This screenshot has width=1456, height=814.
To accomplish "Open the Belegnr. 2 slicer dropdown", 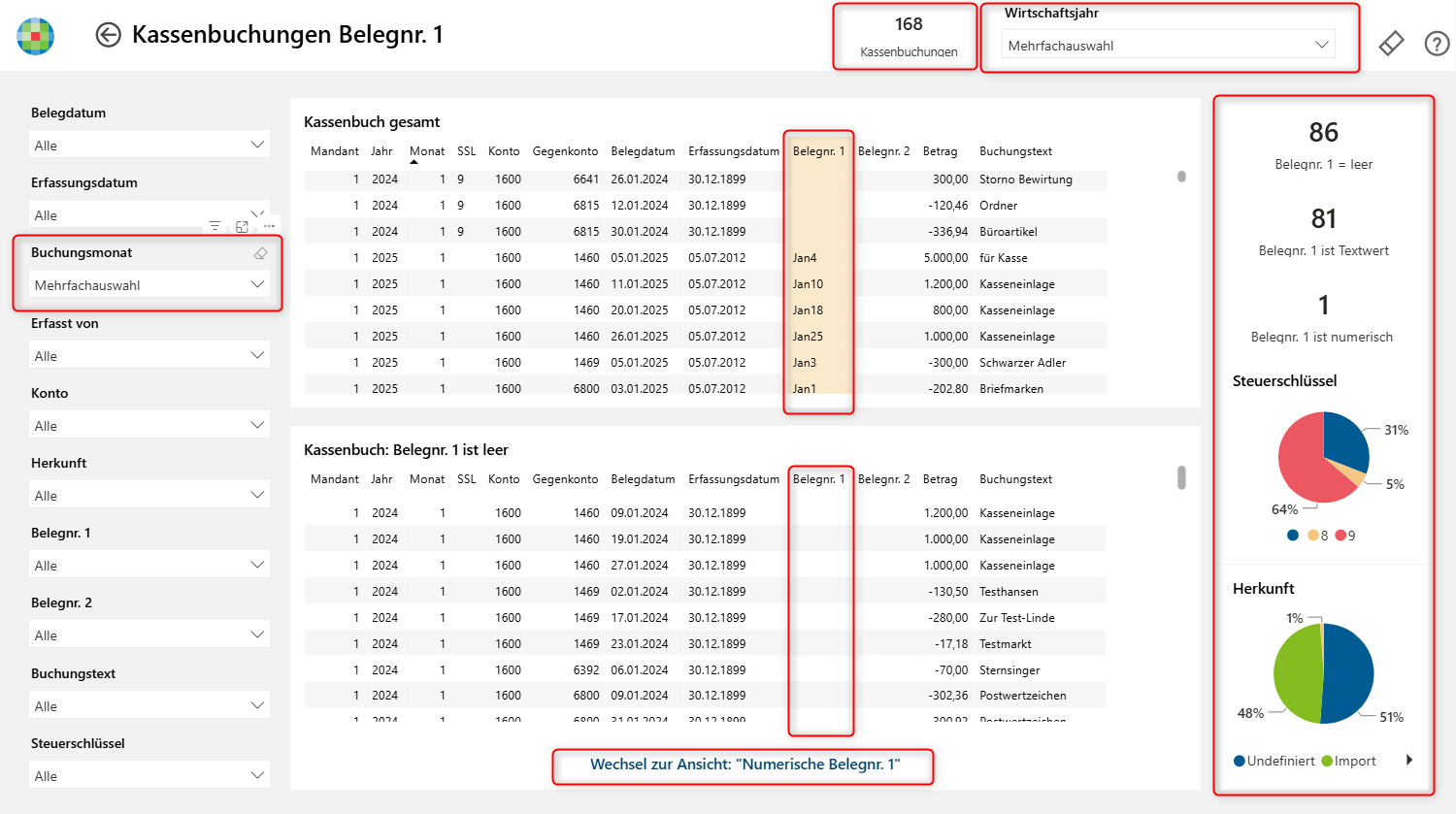I will point(149,635).
